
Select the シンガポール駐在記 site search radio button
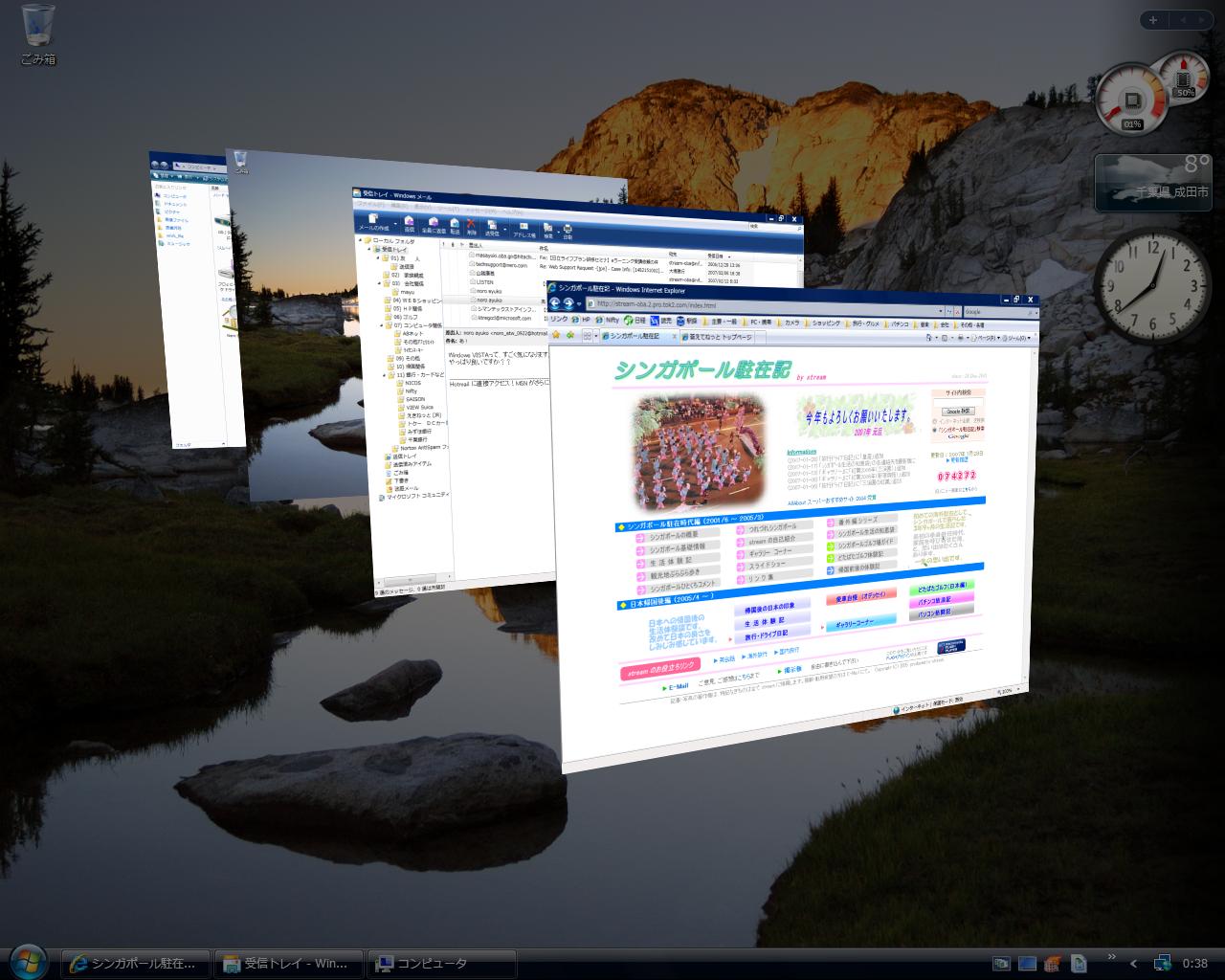pos(935,429)
